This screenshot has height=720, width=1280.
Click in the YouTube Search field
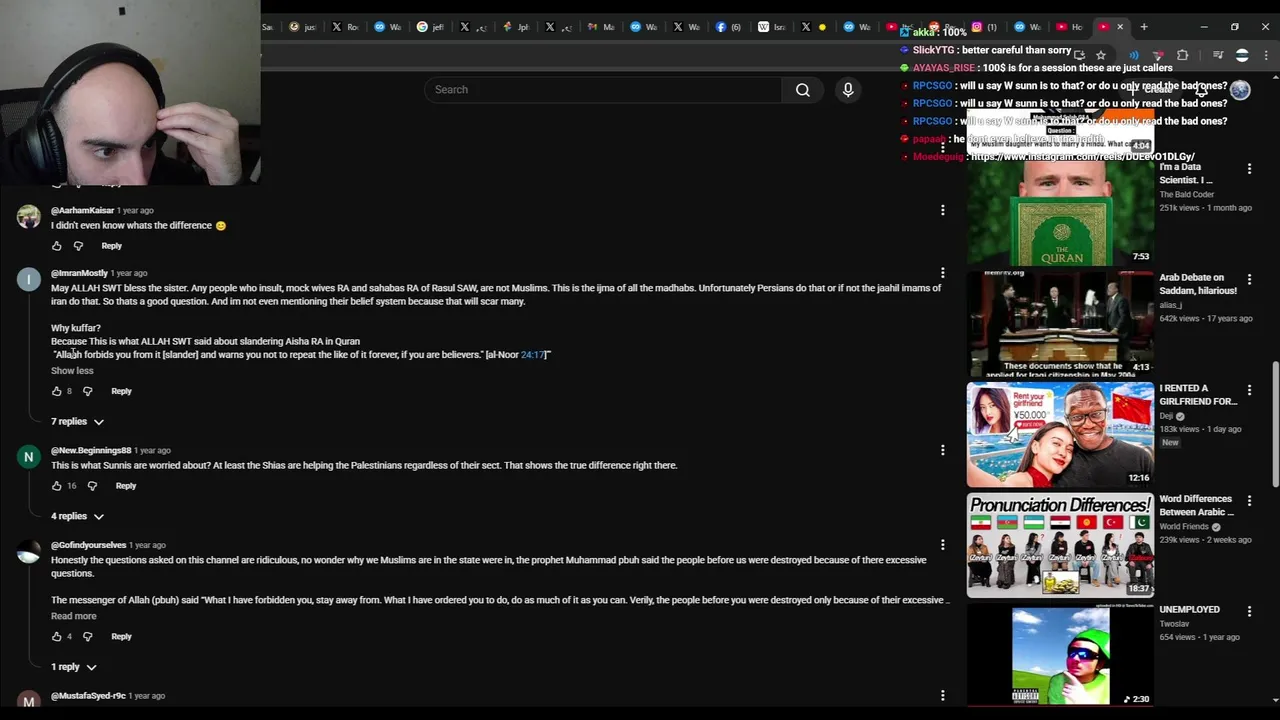tap(604, 90)
